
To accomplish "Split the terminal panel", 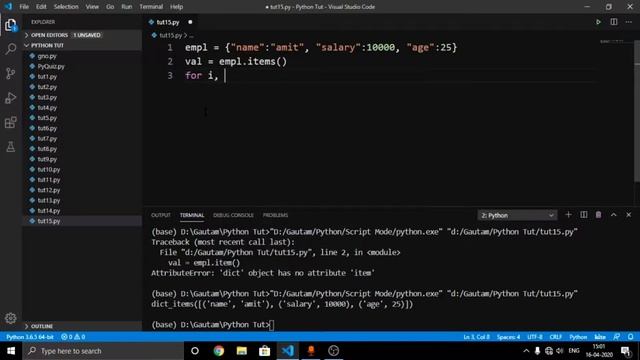I will coord(584,215).
